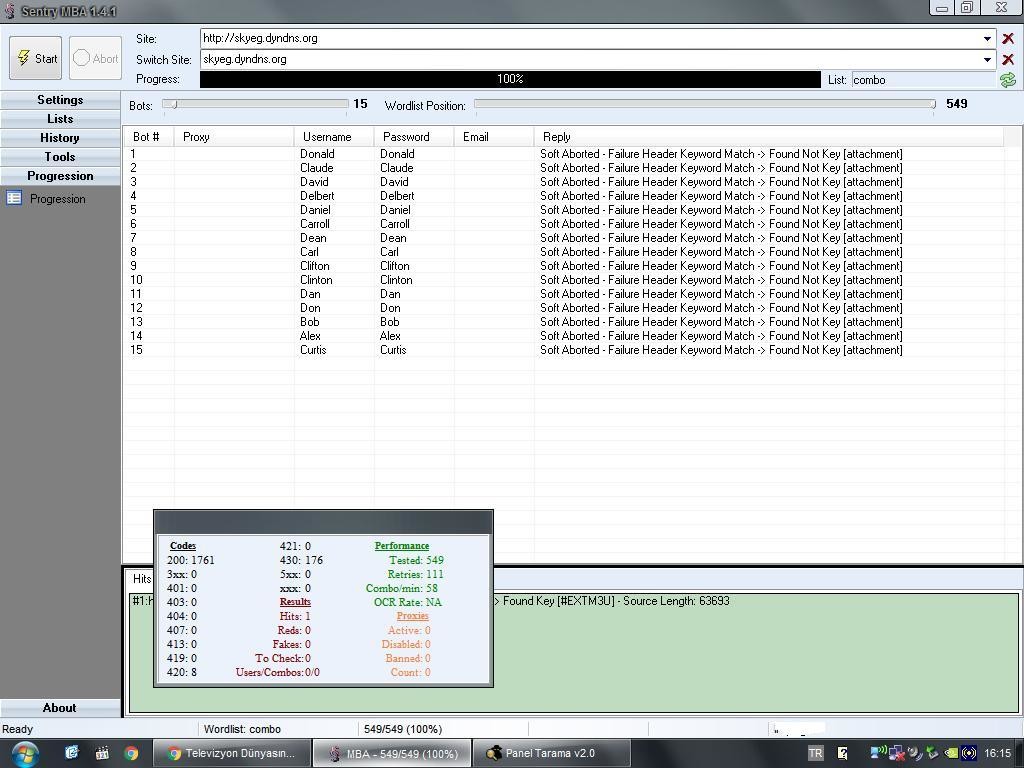Click the Bots slider handle
This screenshot has width=1024, height=768.
[173, 104]
